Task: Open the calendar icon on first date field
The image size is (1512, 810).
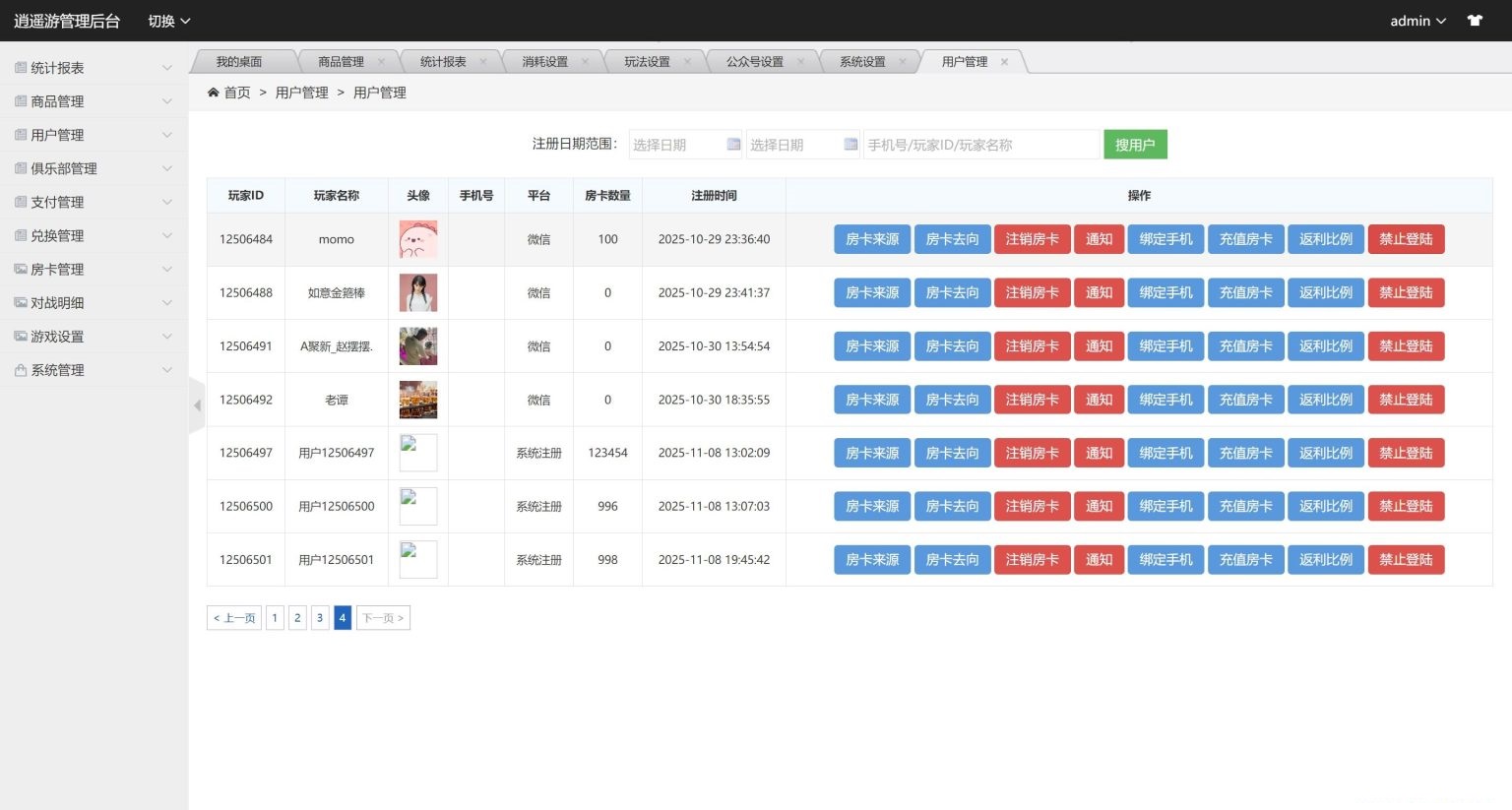Action: pos(733,144)
